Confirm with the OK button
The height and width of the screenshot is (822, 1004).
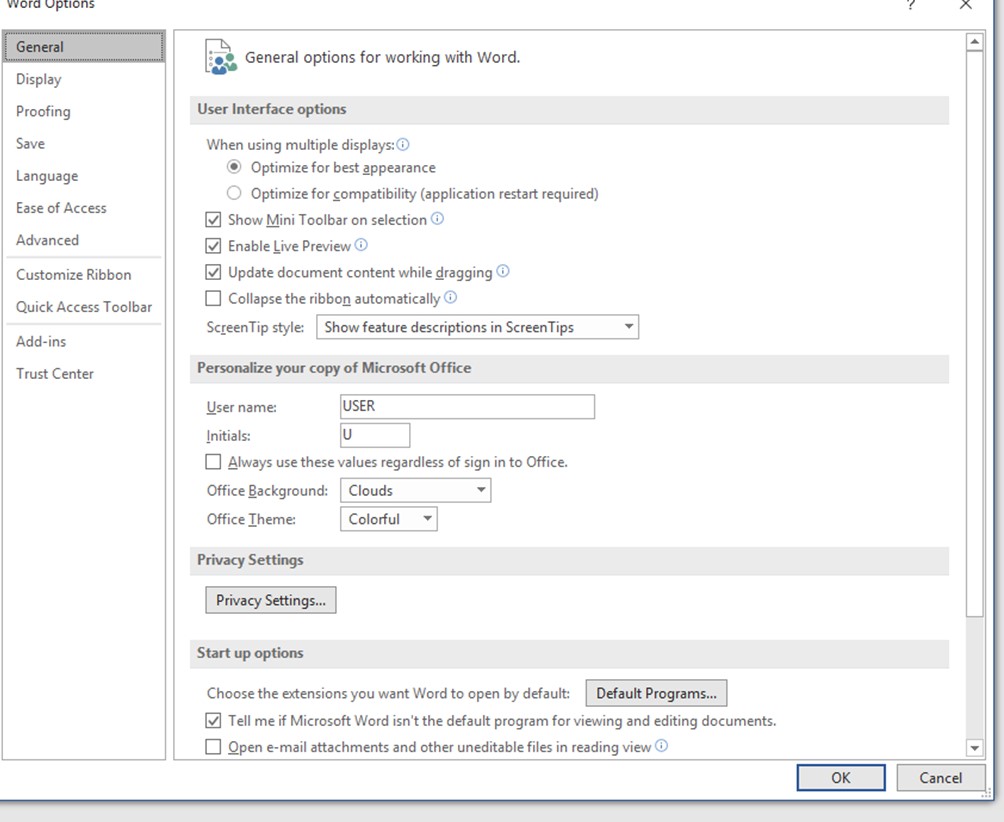coord(841,778)
